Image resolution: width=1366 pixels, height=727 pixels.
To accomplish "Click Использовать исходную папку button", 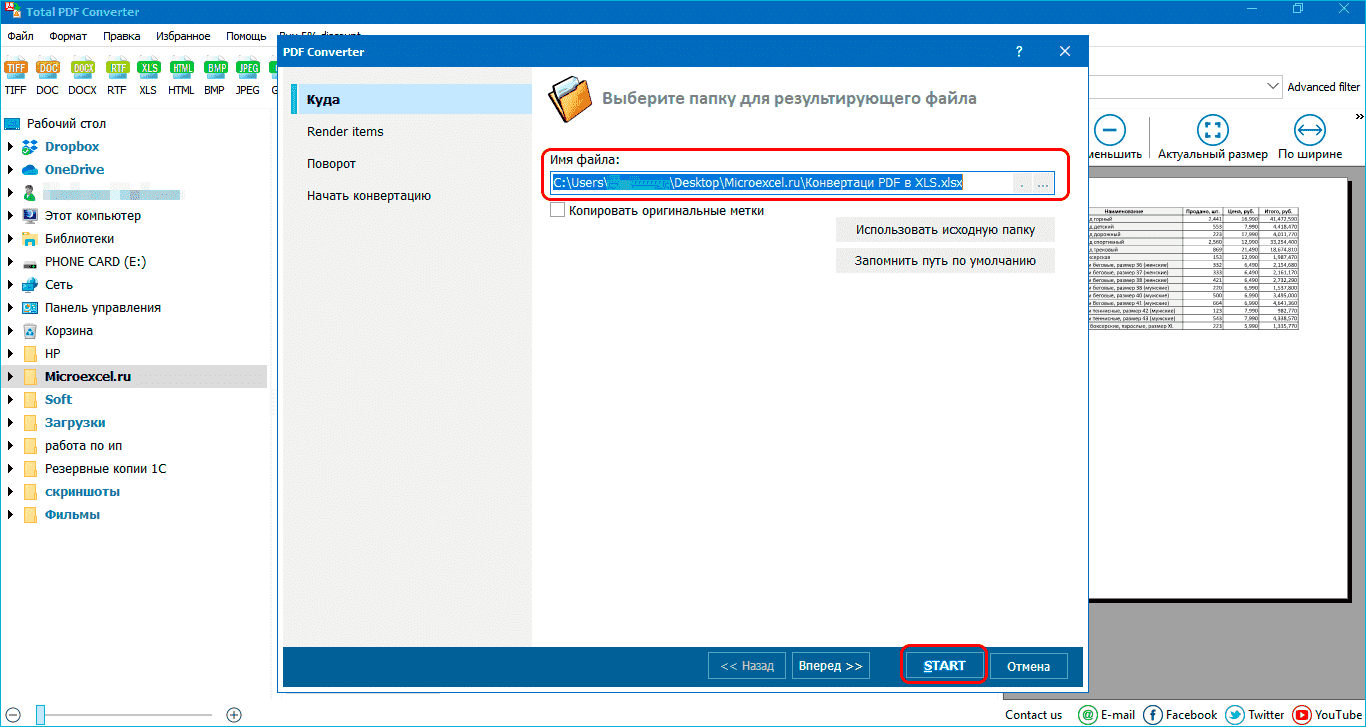I will pos(945,230).
